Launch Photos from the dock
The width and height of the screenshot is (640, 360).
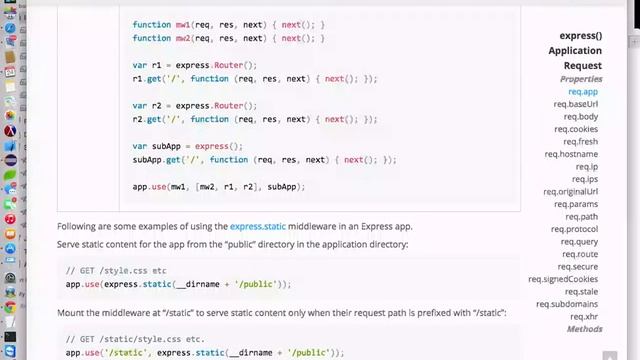(10, 116)
